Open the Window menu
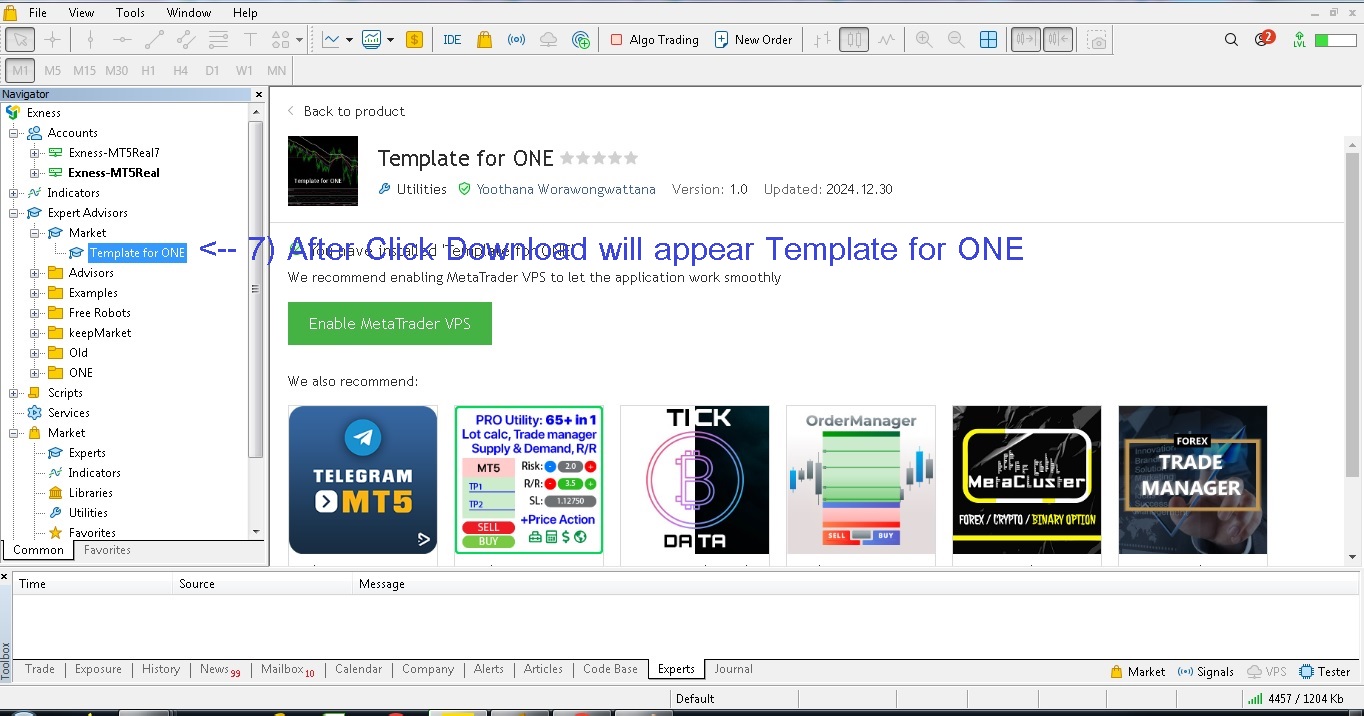The height and width of the screenshot is (716, 1364). click(188, 13)
